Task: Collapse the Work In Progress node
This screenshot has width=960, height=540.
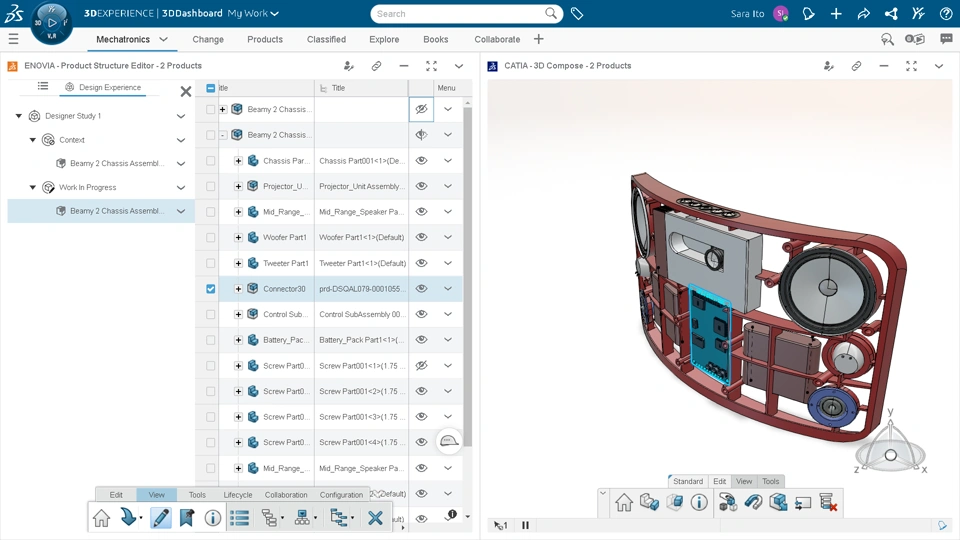Action: tap(32, 187)
